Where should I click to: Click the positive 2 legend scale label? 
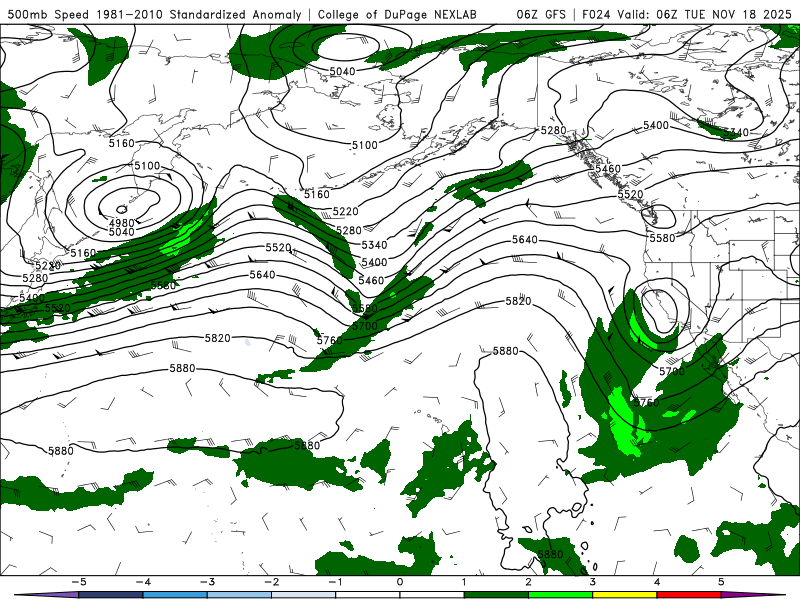coord(528,582)
